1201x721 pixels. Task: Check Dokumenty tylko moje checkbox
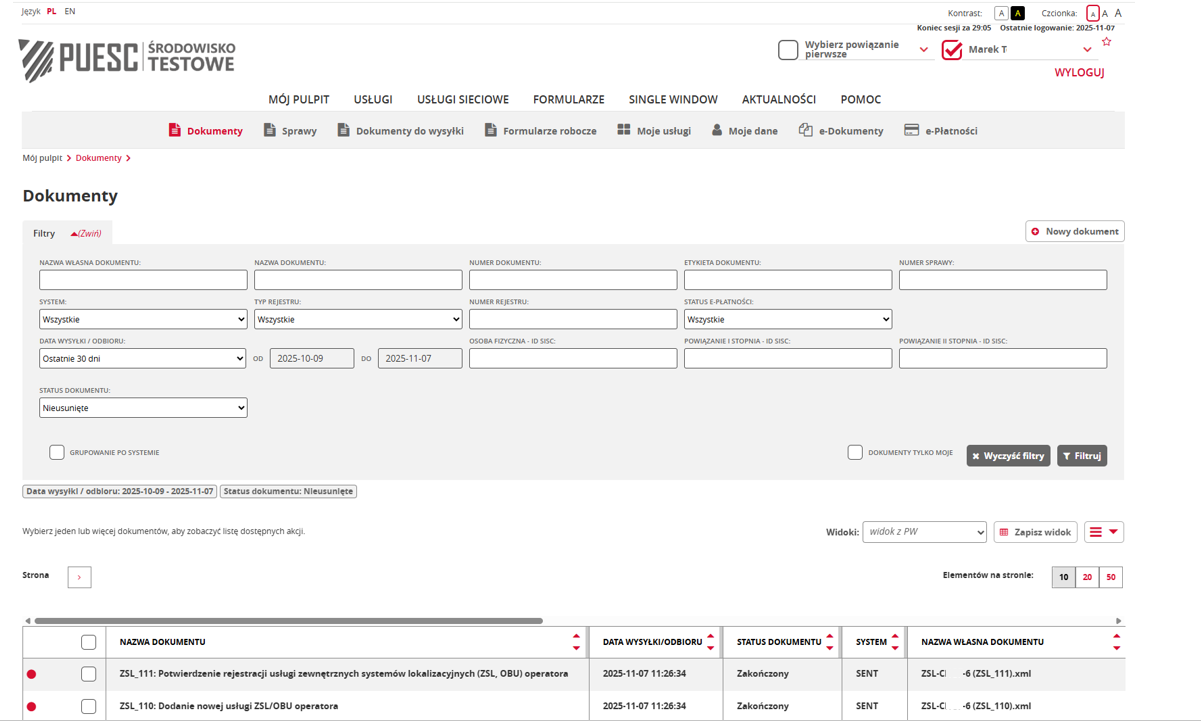pyautogui.click(x=855, y=452)
